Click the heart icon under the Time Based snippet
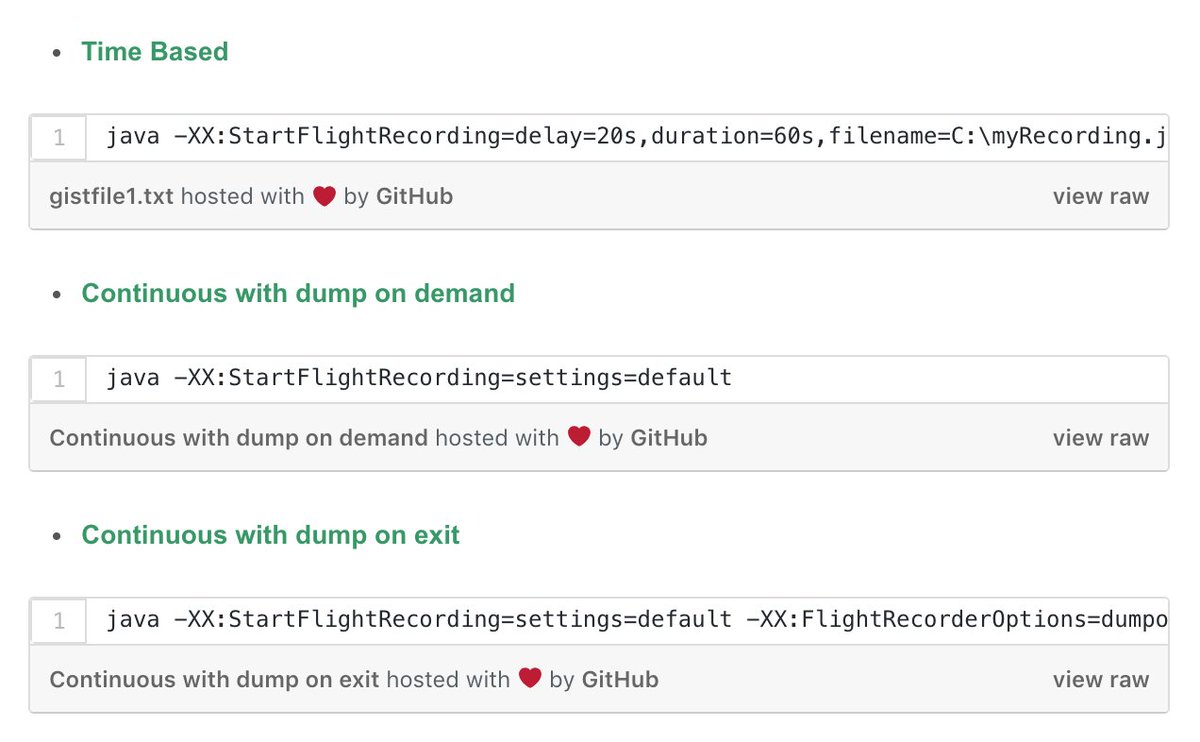This screenshot has width=1200, height=742. (323, 197)
